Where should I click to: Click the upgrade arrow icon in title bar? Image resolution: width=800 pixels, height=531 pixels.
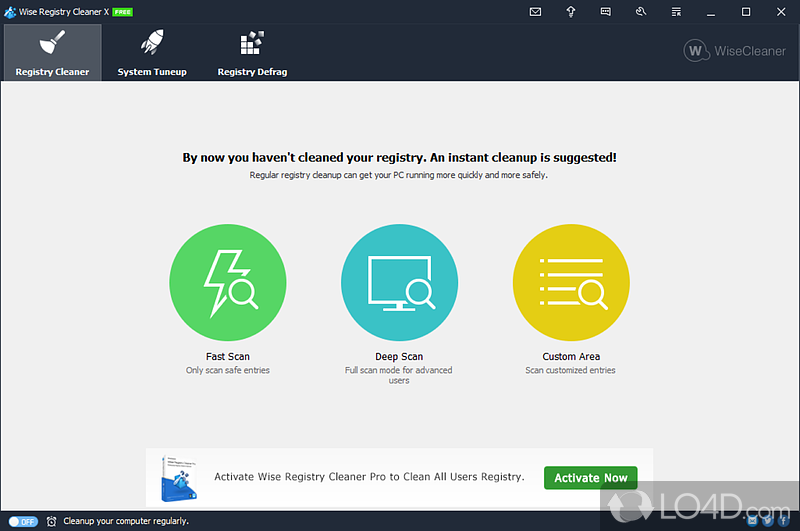(x=571, y=12)
